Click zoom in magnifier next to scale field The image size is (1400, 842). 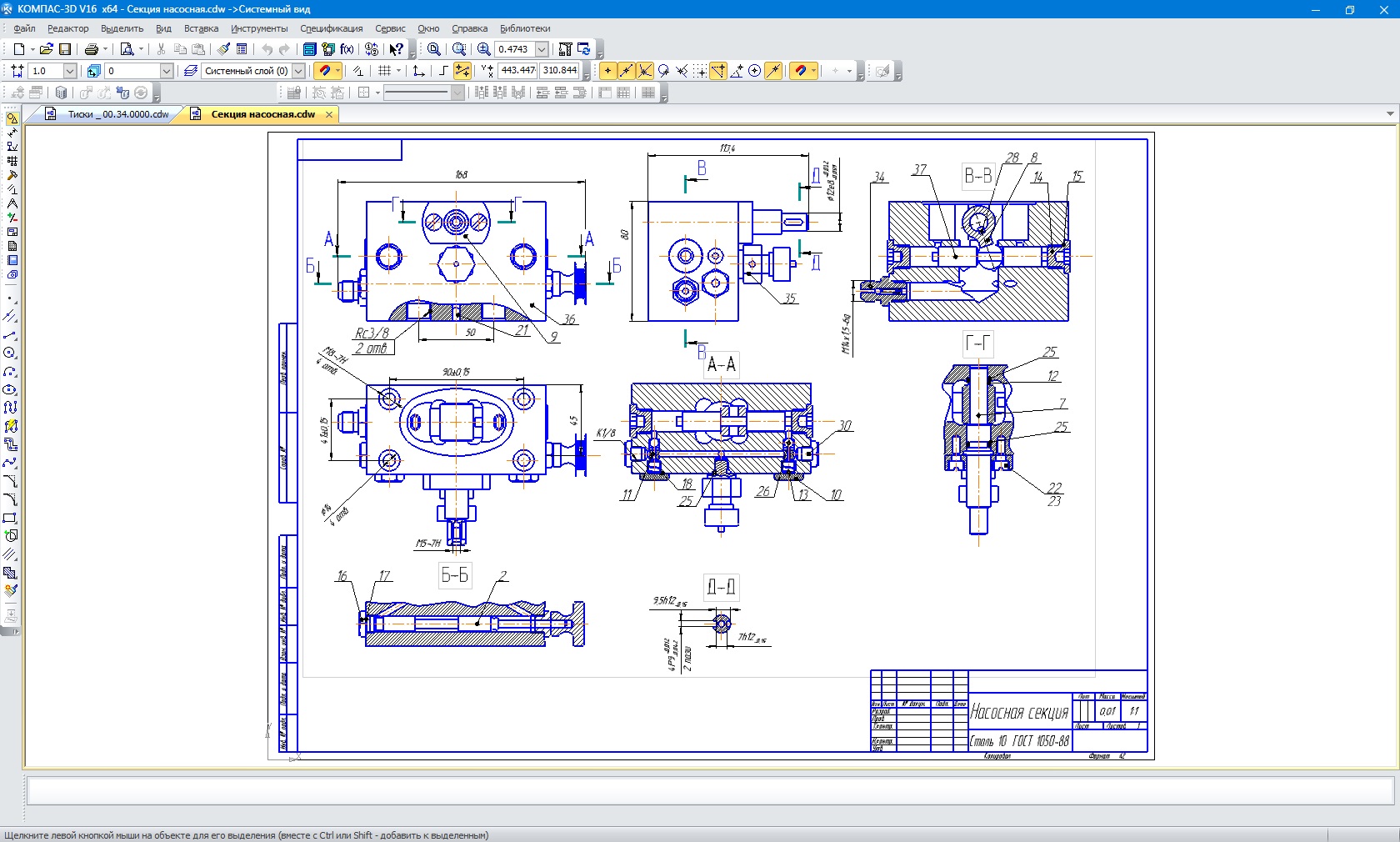tap(483, 49)
